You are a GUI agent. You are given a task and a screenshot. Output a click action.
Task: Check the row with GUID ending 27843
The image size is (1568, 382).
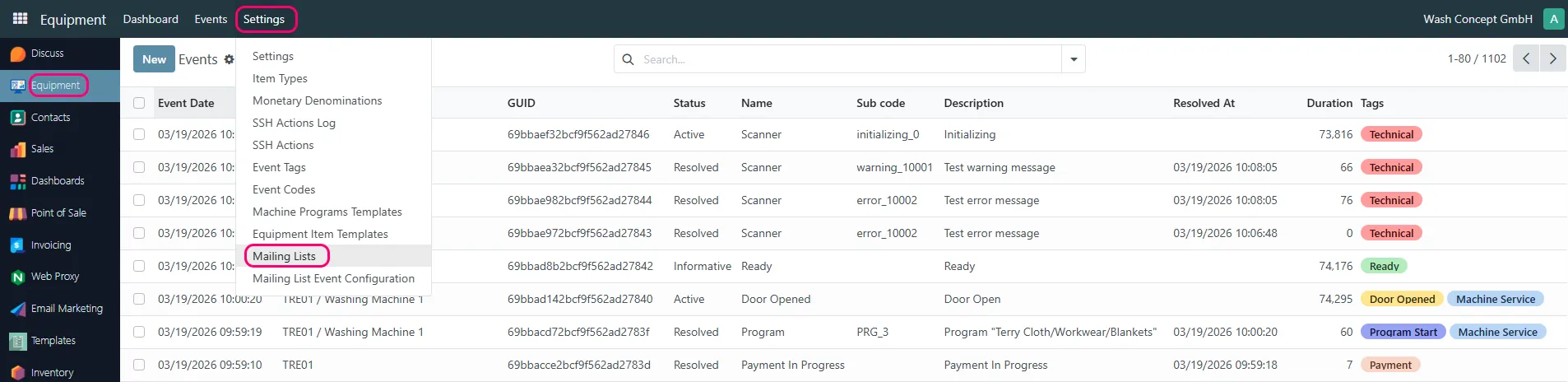(139, 233)
